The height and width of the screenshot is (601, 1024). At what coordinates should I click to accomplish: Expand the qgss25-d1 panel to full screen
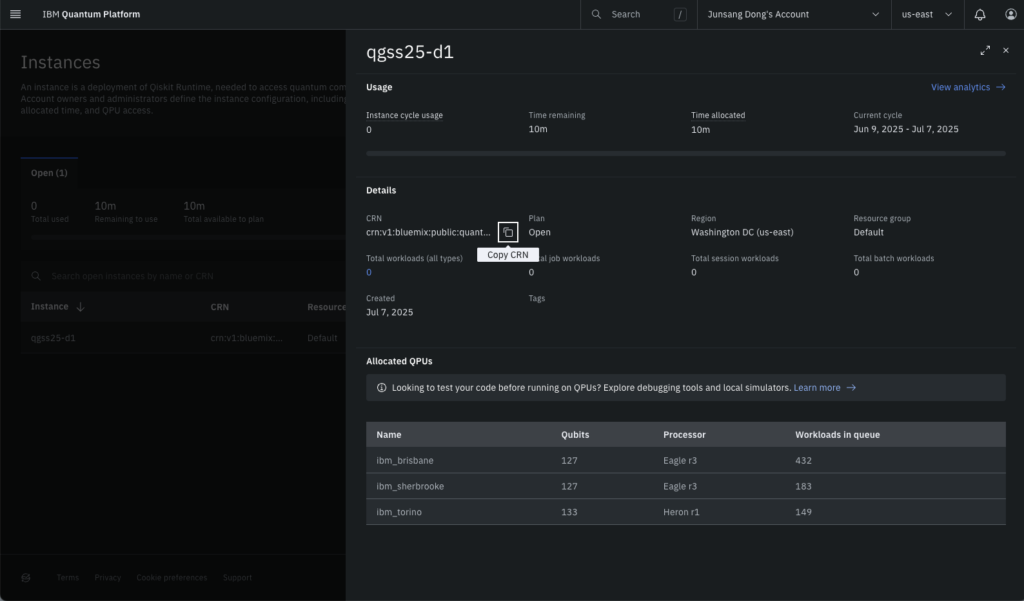click(985, 50)
